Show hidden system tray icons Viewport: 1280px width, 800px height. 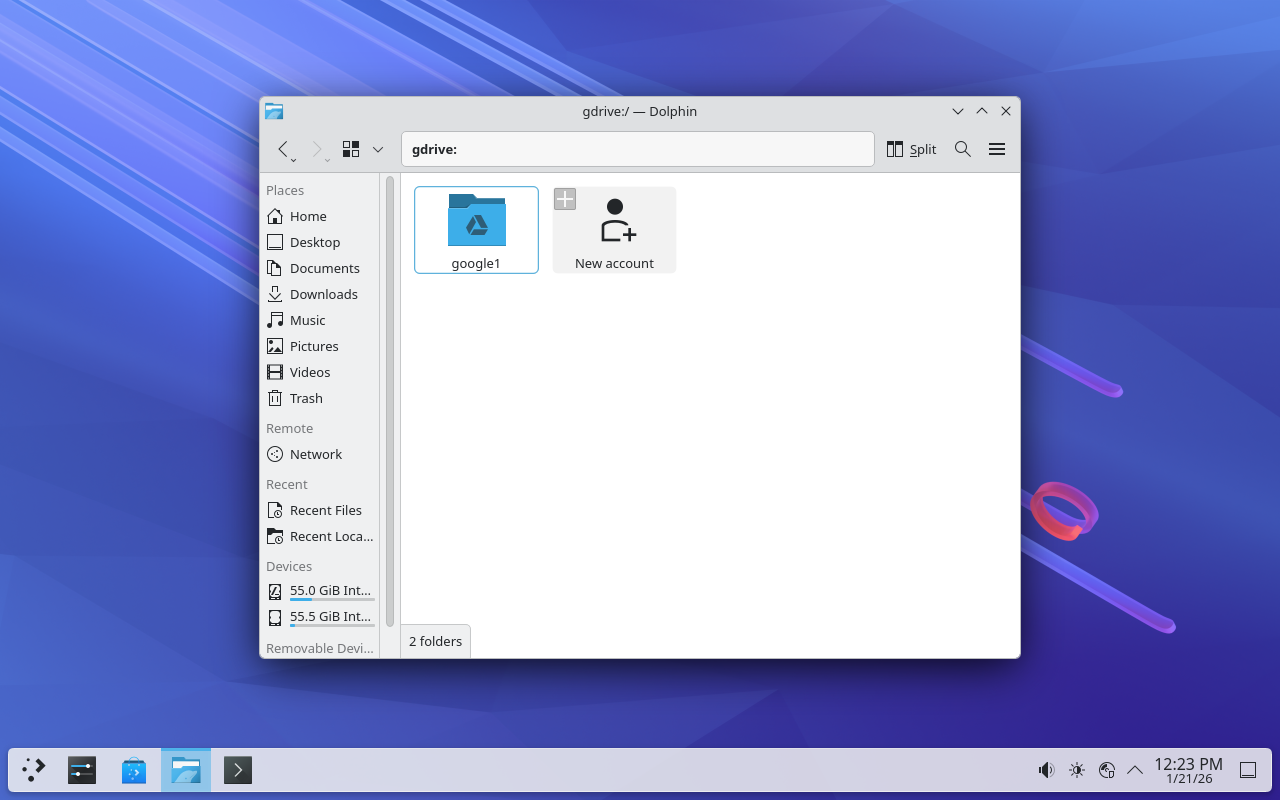click(x=1135, y=770)
